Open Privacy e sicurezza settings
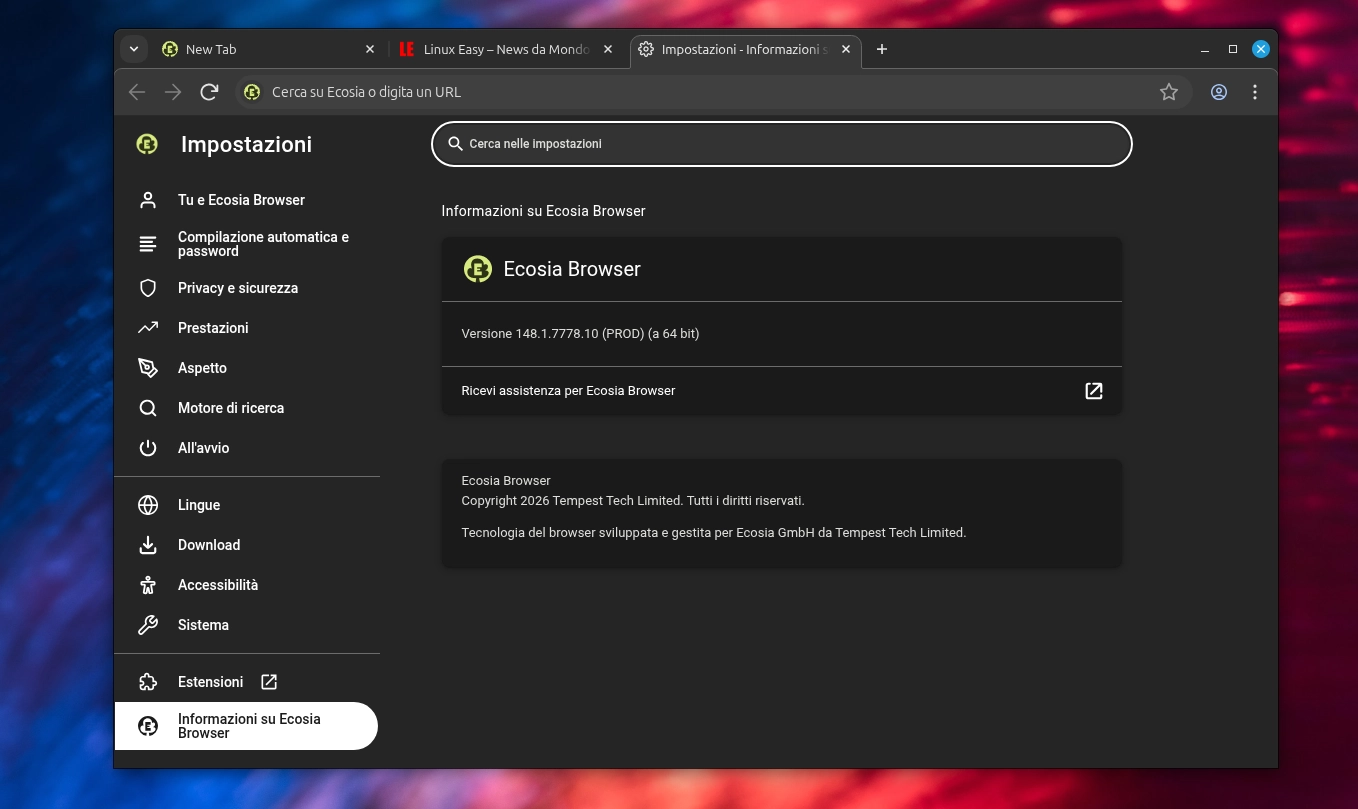Viewport: 1358px width, 809px height. 247,288
